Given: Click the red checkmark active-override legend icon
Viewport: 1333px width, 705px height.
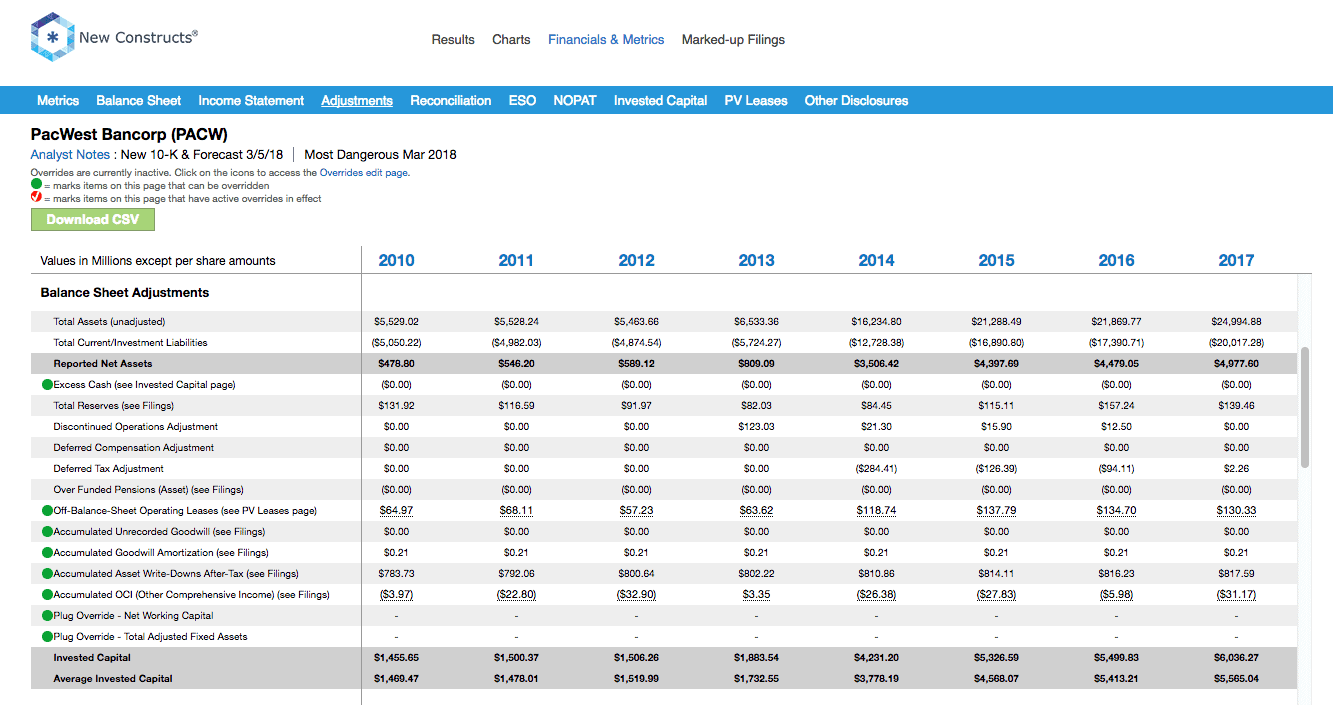Looking at the screenshot, I should (x=36, y=198).
